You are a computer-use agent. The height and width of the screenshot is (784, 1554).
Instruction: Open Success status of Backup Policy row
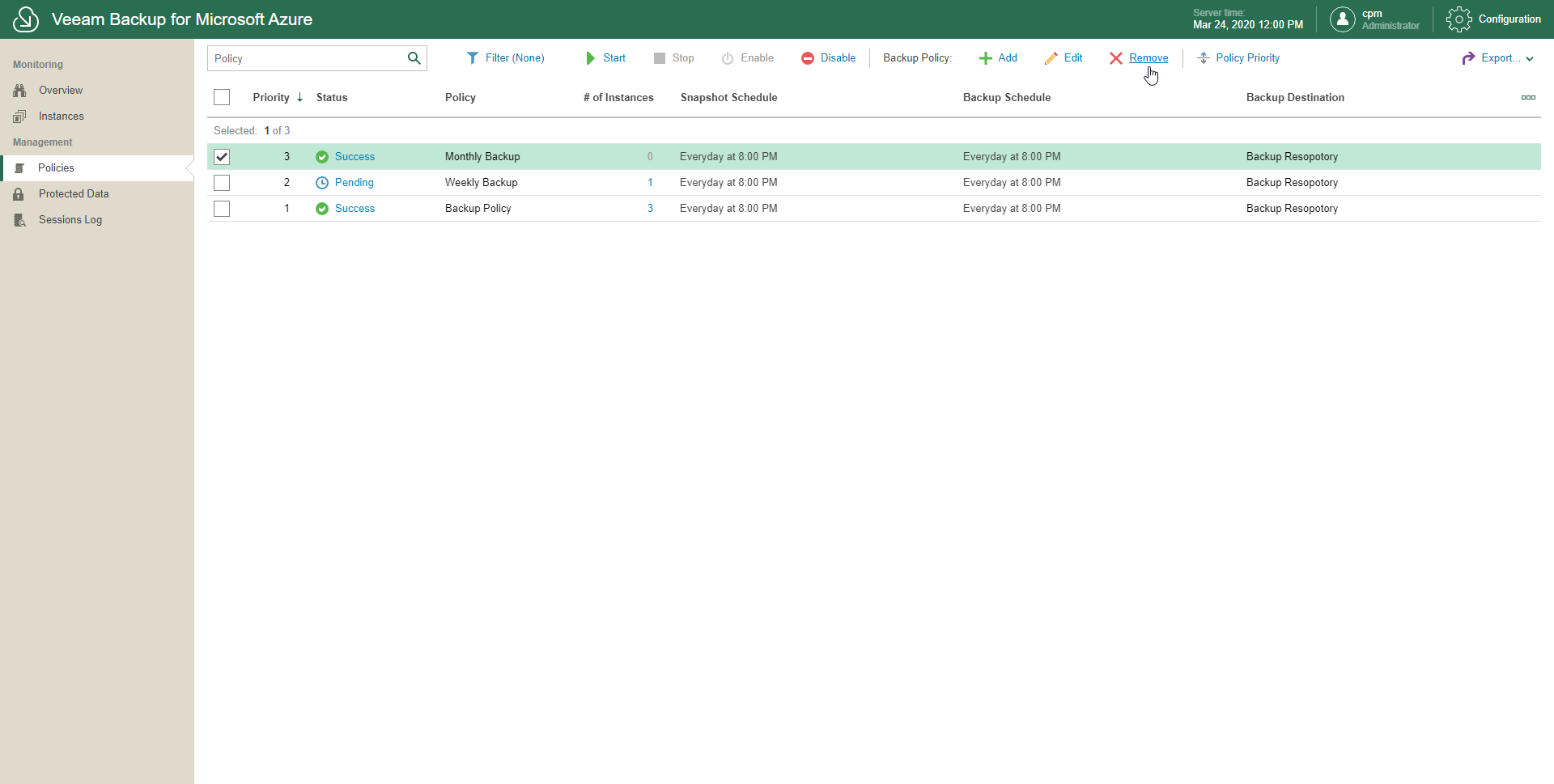pyautogui.click(x=355, y=209)
